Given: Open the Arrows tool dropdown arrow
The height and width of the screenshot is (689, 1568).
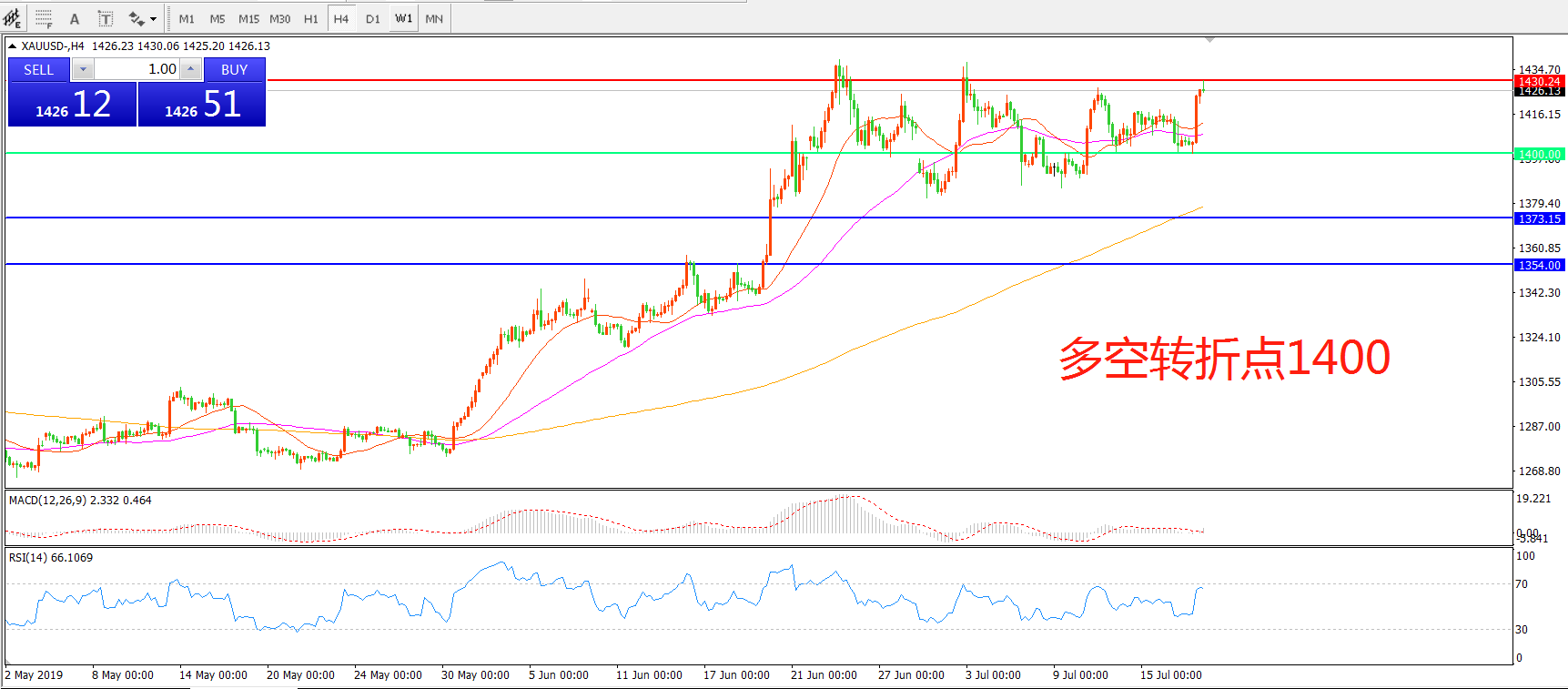Looking at the screenshot, I should tap(153, 19).
